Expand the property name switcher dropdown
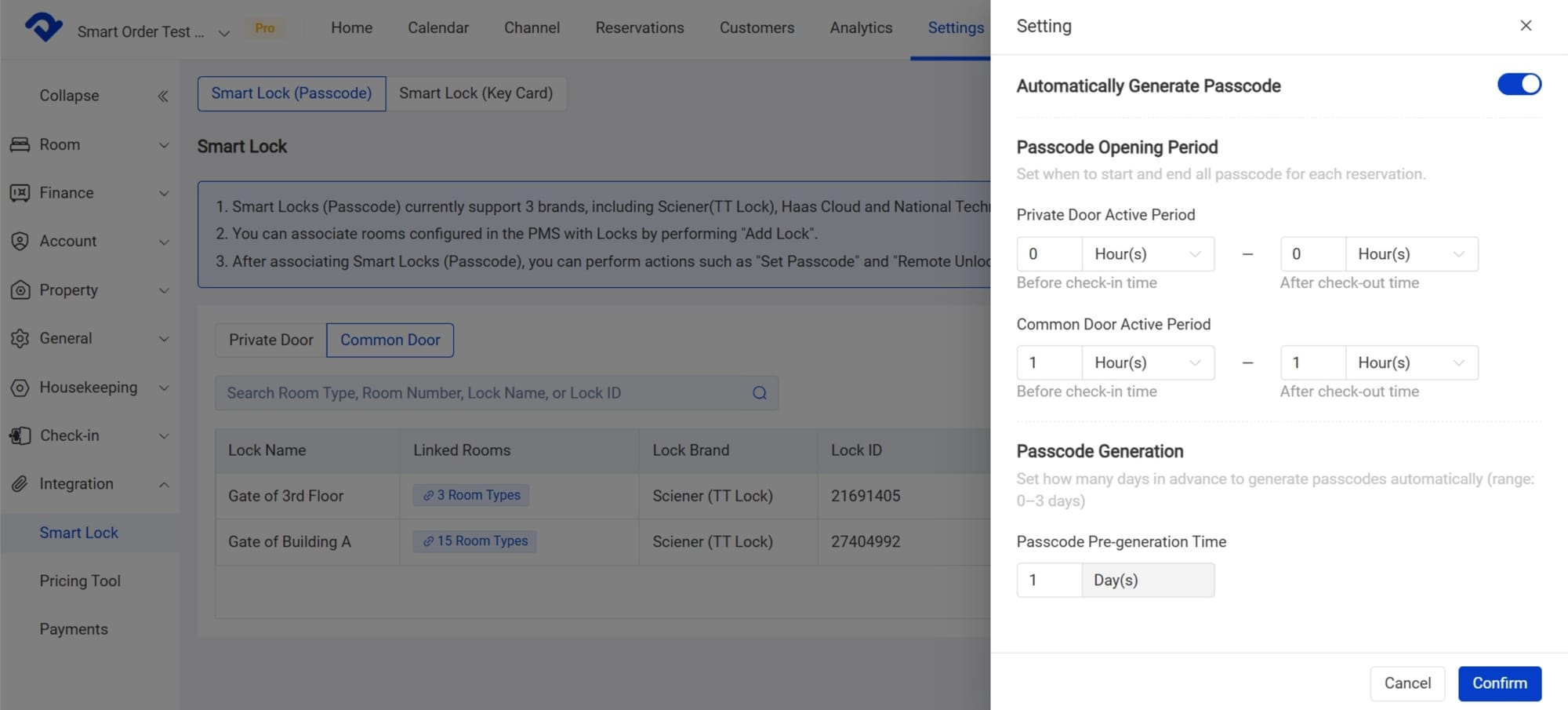This screenshot has width=1568, height=710. (x=223, y=33)
